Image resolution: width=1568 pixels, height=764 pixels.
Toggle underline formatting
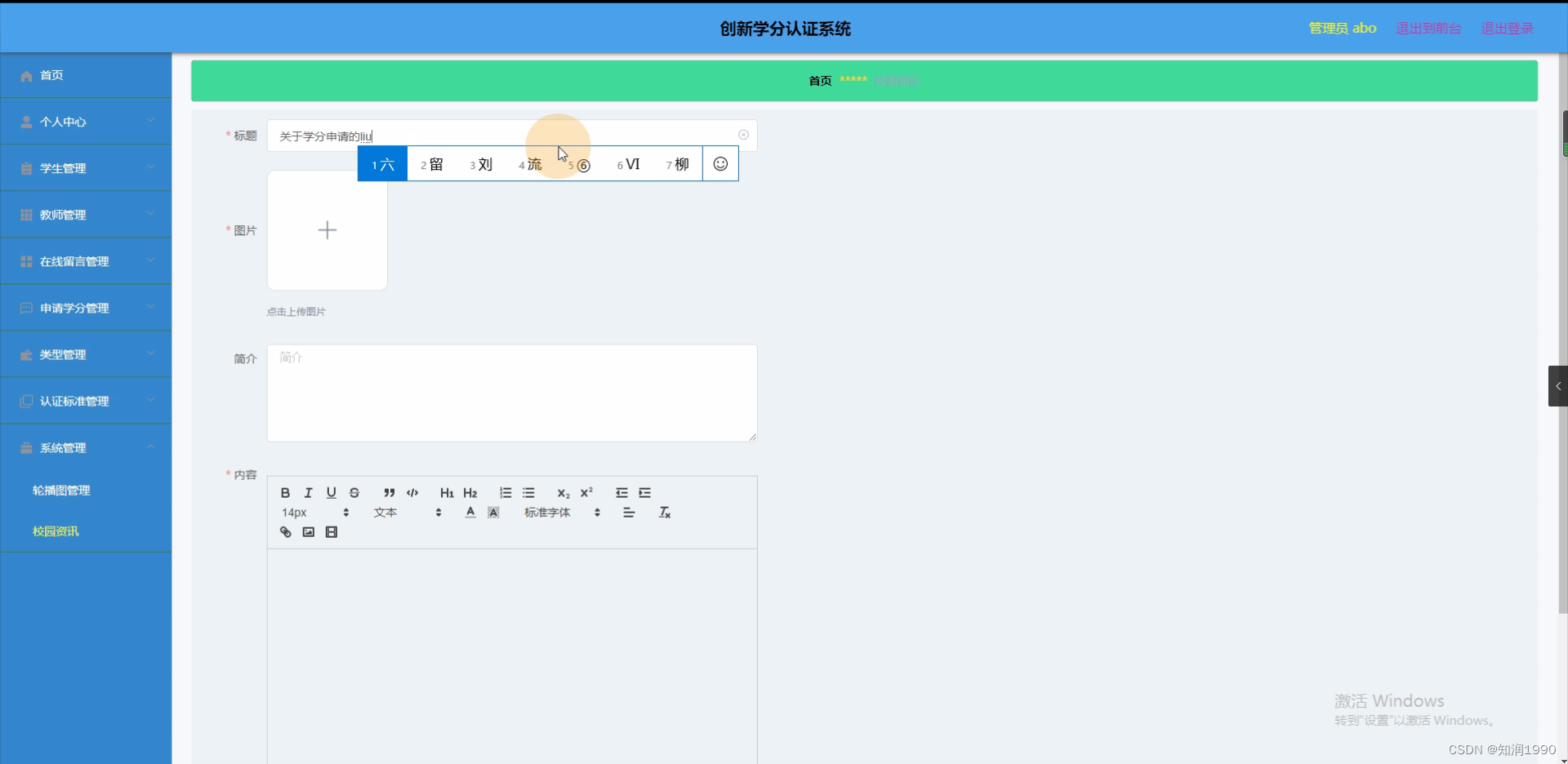pos(331,492)
